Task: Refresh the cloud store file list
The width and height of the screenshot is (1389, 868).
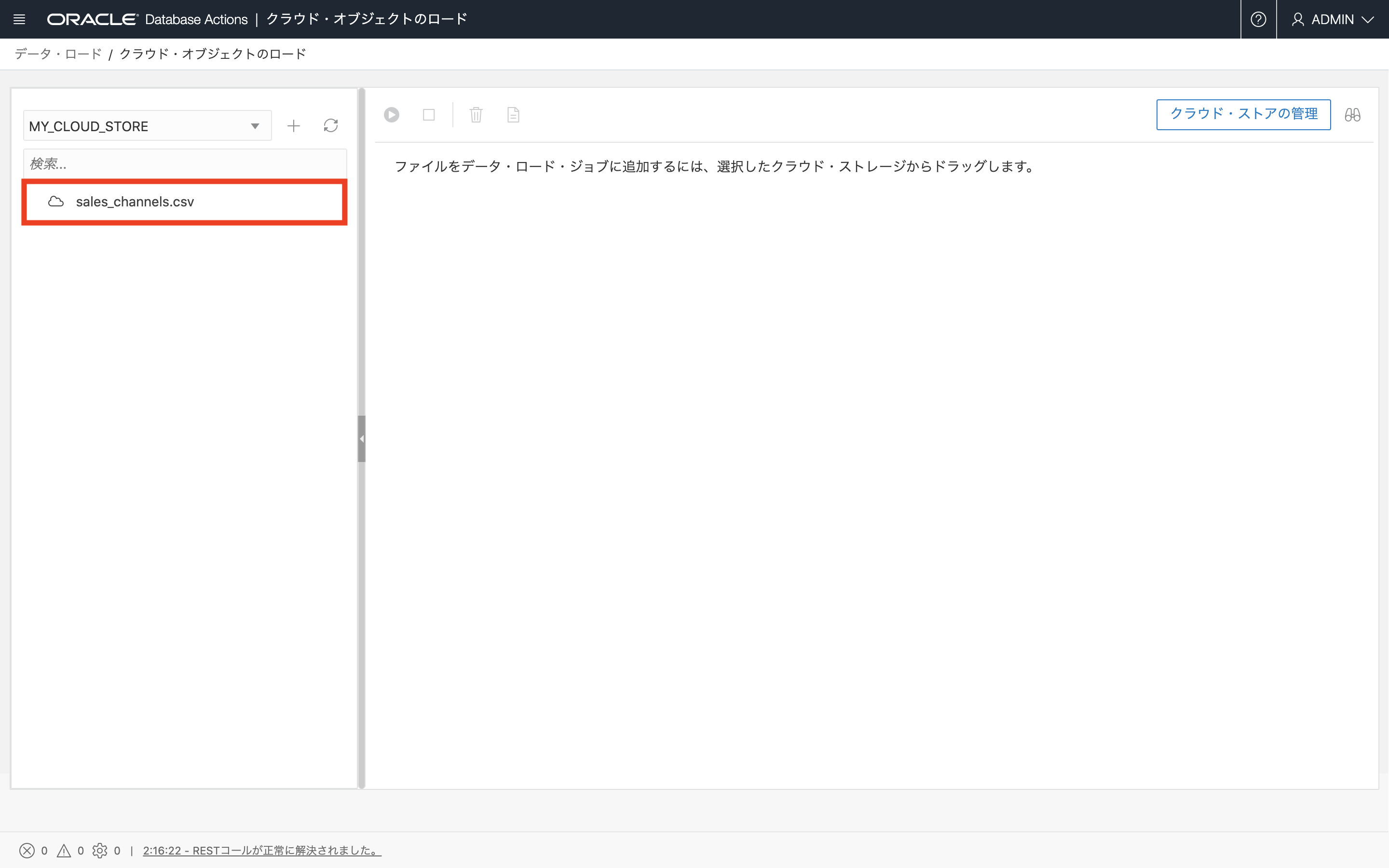Action: pos(330,126)
